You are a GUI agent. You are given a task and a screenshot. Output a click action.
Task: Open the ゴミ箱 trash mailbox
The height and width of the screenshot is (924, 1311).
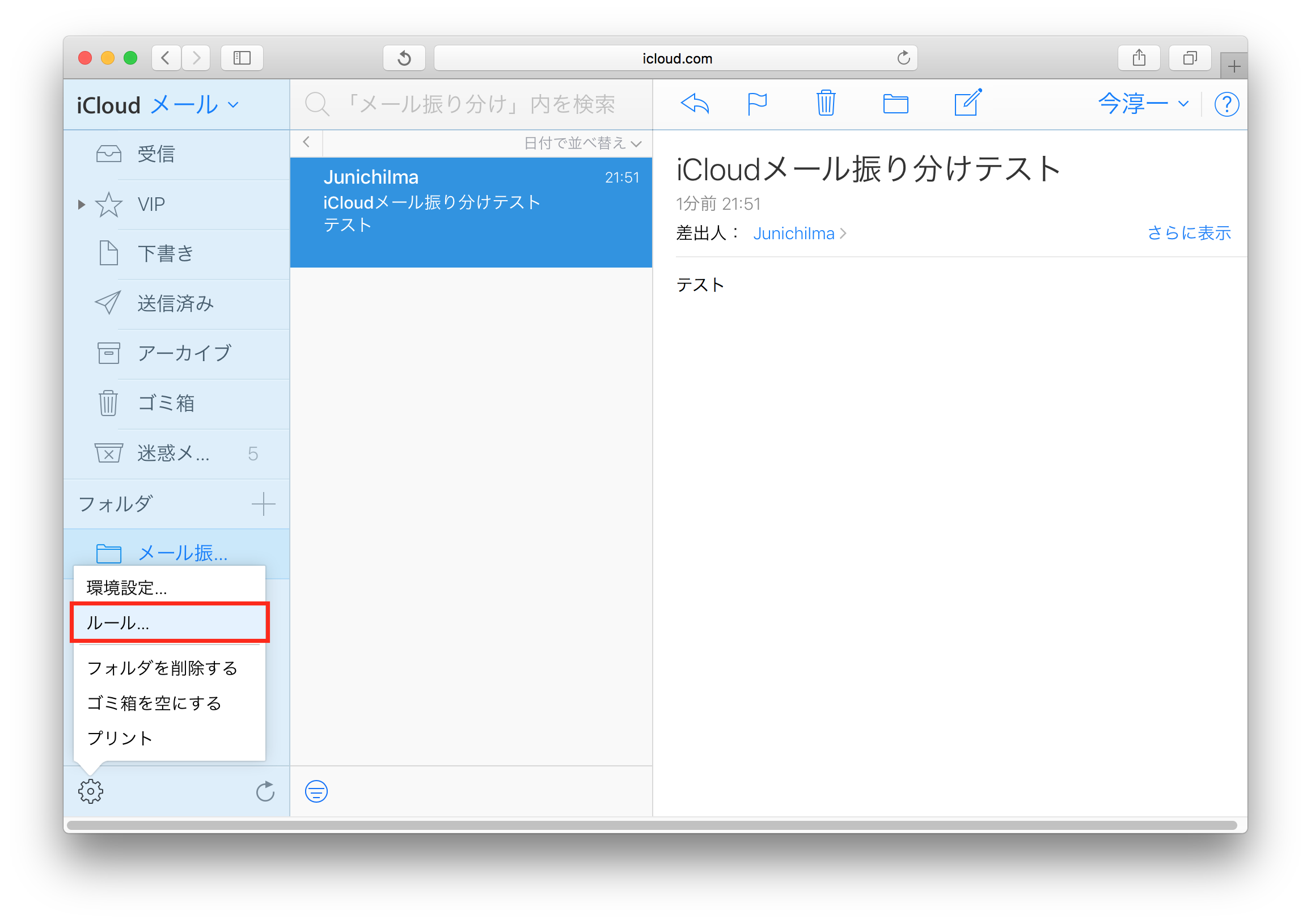click(176, 404)
